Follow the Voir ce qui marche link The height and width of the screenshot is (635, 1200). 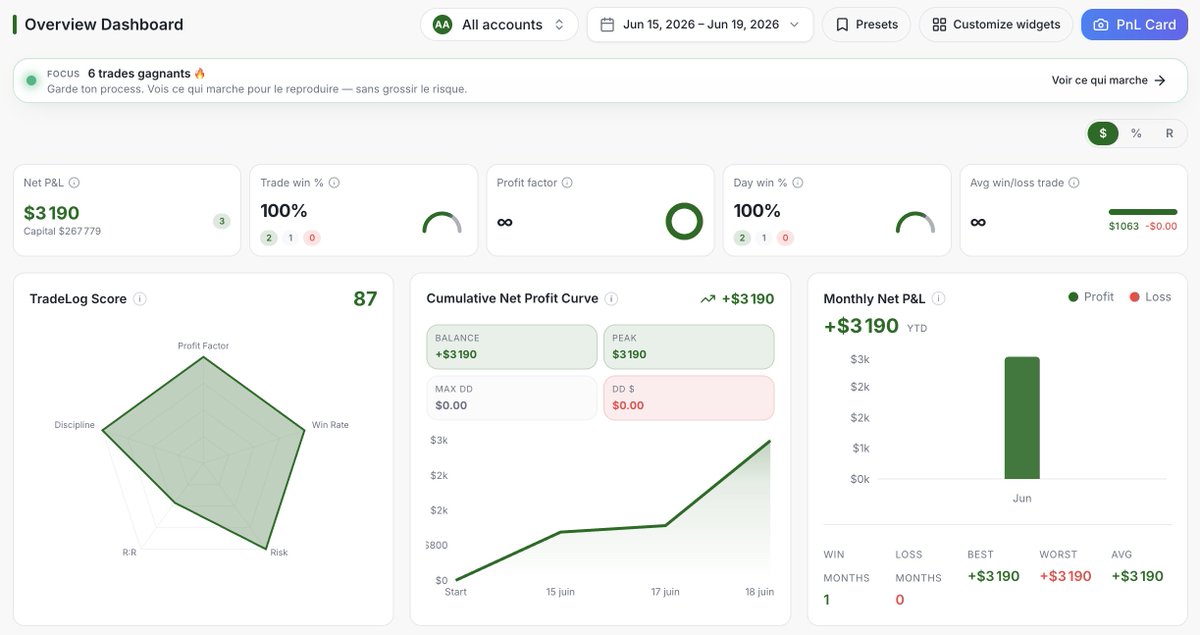[1109, 80]
